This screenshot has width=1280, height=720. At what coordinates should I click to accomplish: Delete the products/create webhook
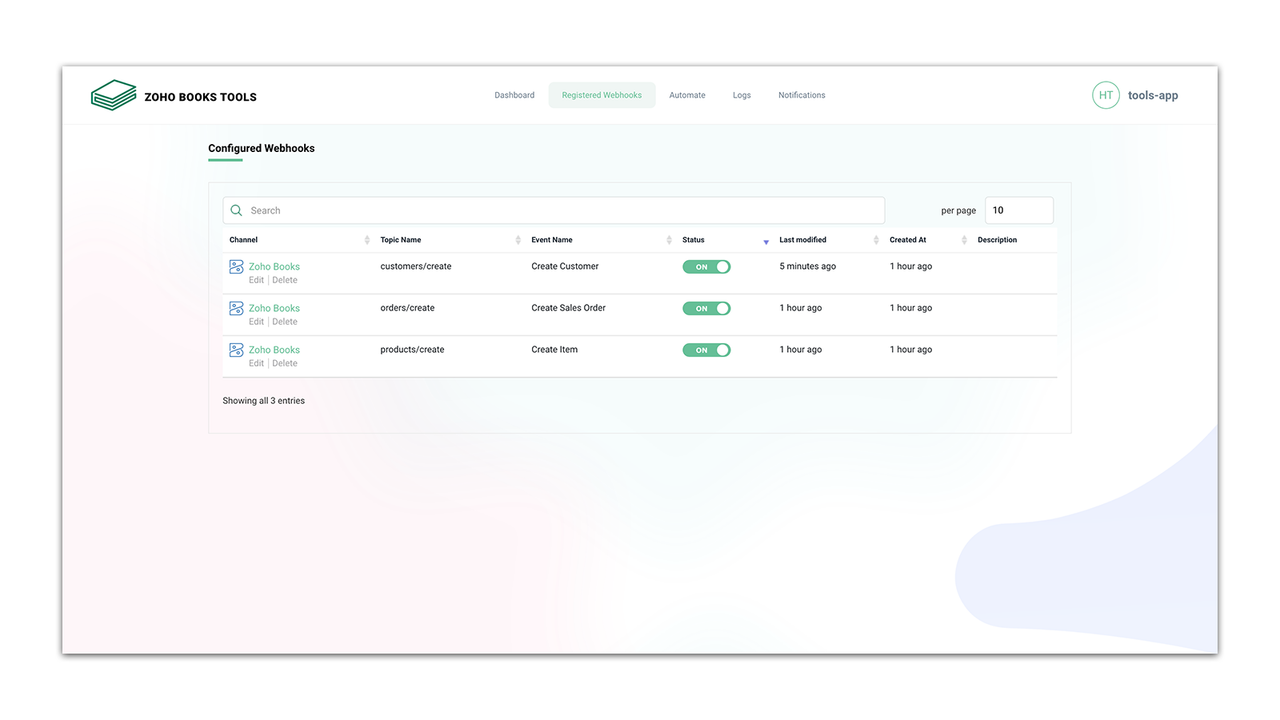[x=285, y=363]
